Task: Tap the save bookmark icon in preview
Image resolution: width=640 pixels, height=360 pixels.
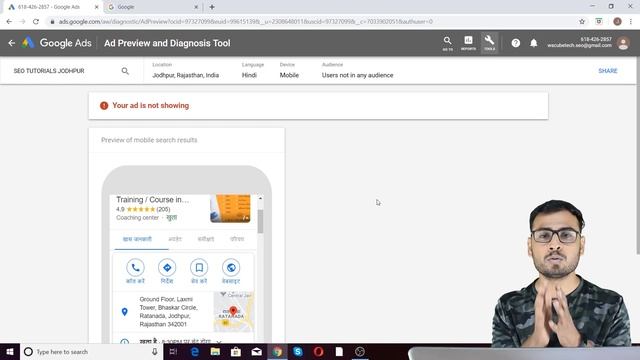Action: (x=199, y=268)
